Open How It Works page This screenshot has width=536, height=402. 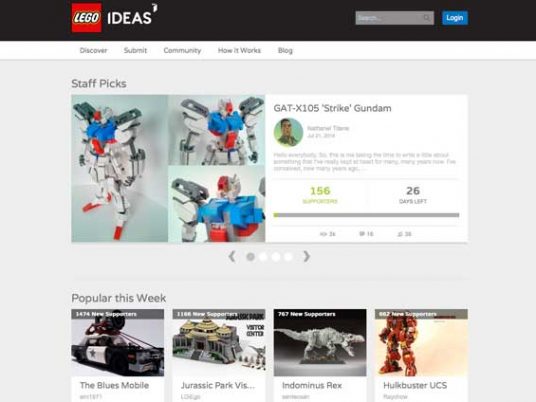coord(239,51)
